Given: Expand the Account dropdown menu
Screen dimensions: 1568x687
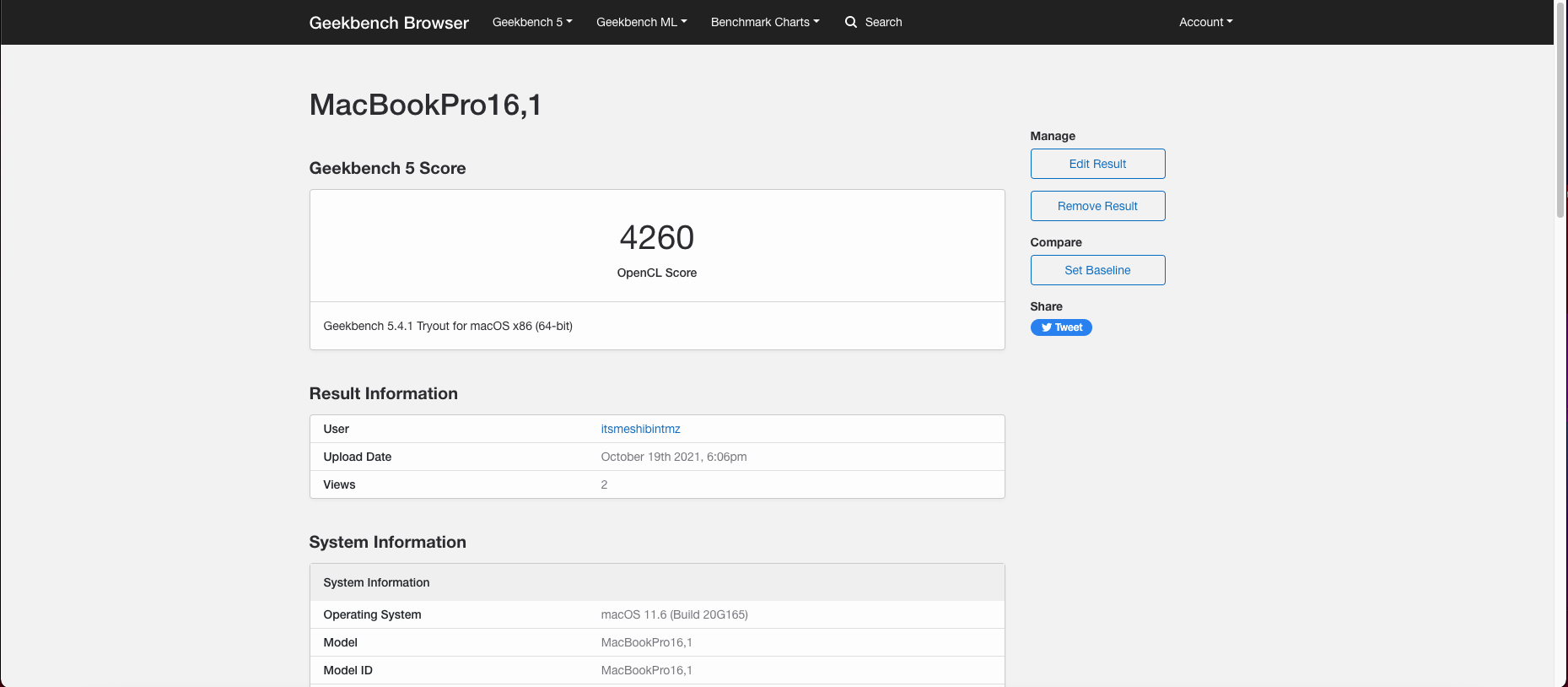Looking at the screenshot, I should [1206, 22].
